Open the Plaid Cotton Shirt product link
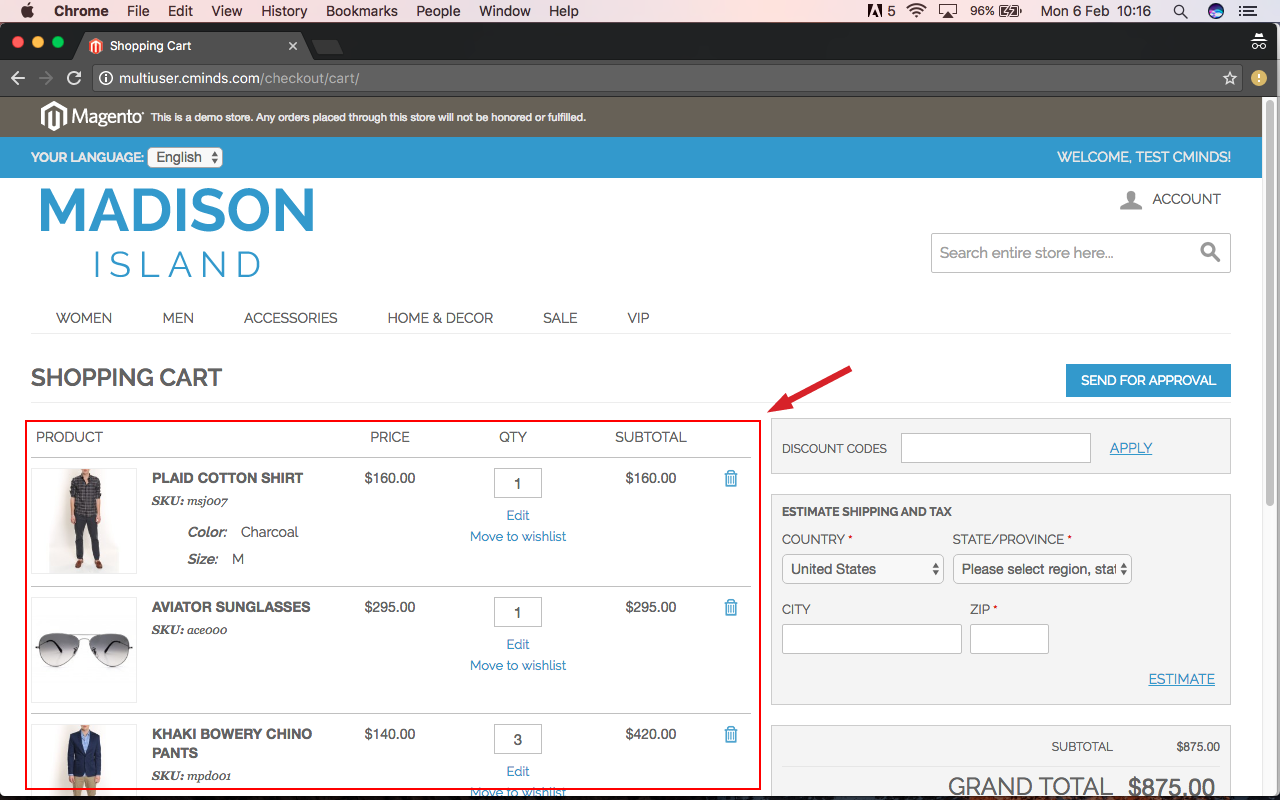This screenshot has height=800, width=1280. point(227,478)
